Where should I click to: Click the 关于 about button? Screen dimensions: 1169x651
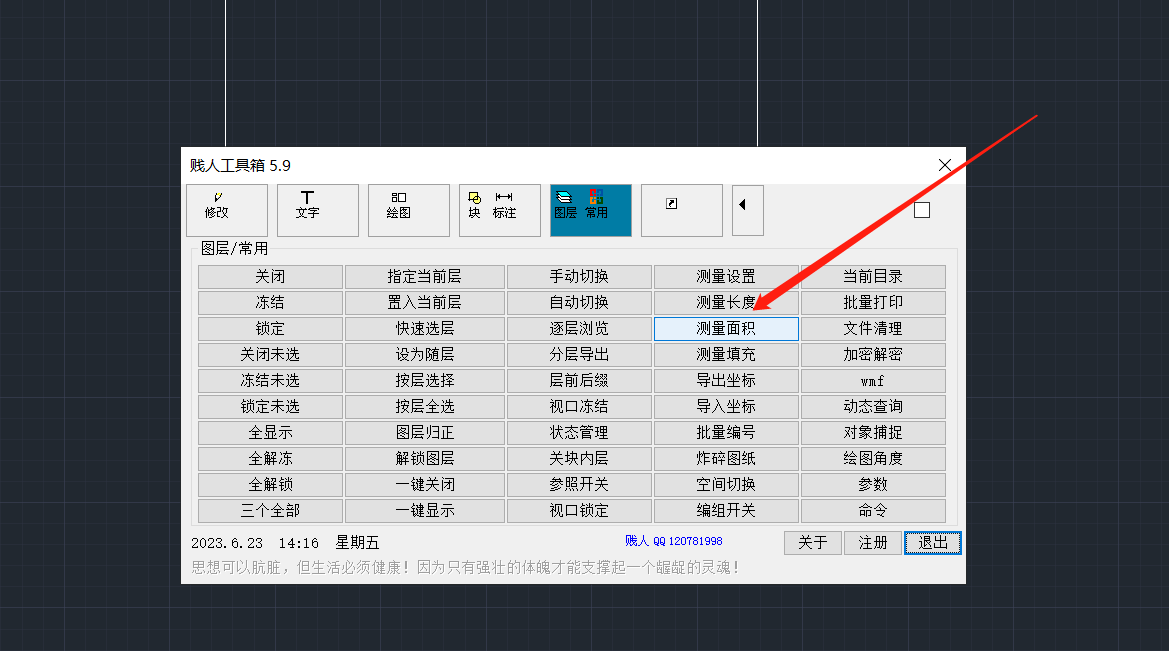coord(812,542)
